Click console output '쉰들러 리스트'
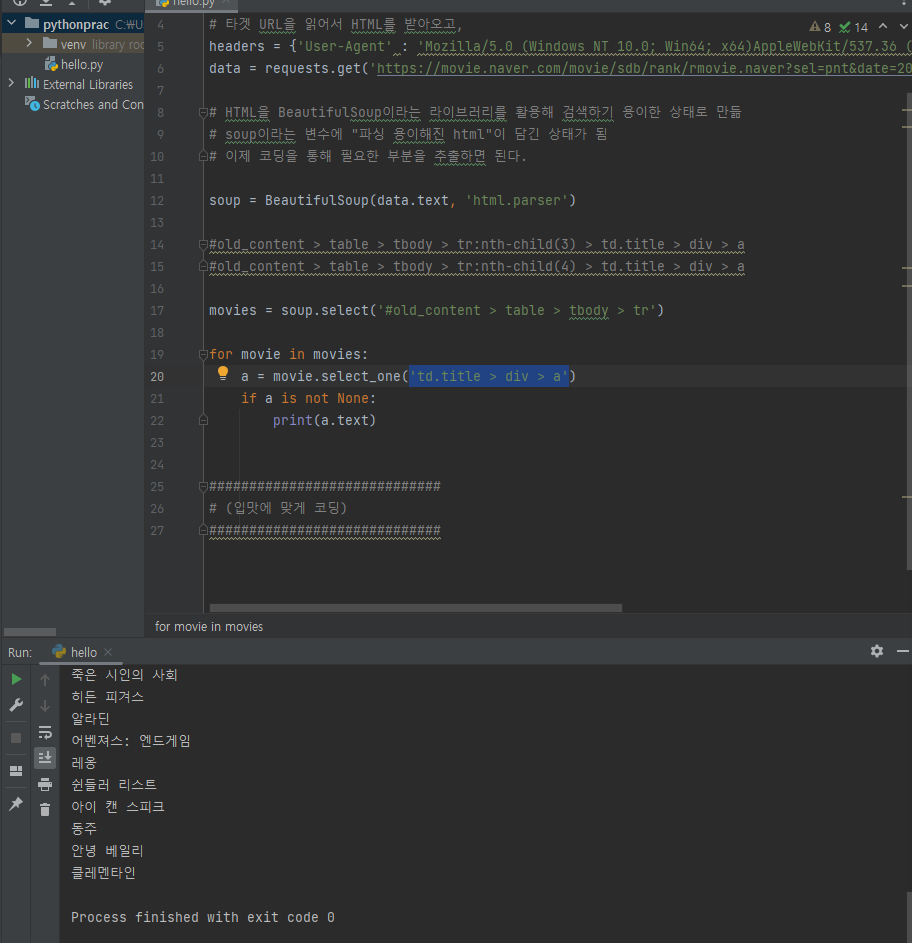 (x=114, y=785)
